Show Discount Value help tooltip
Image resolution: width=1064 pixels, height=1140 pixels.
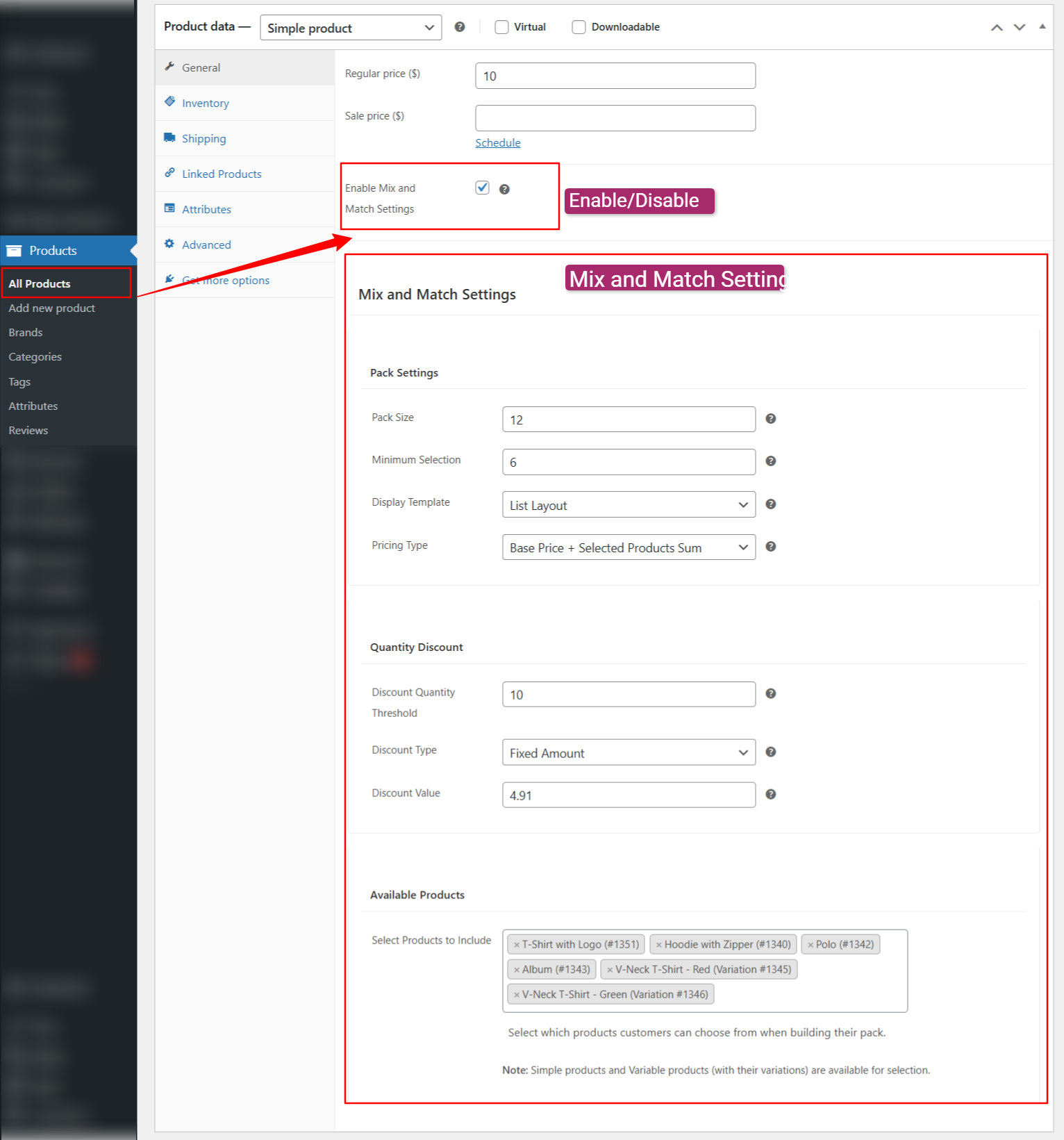[771, 795]
